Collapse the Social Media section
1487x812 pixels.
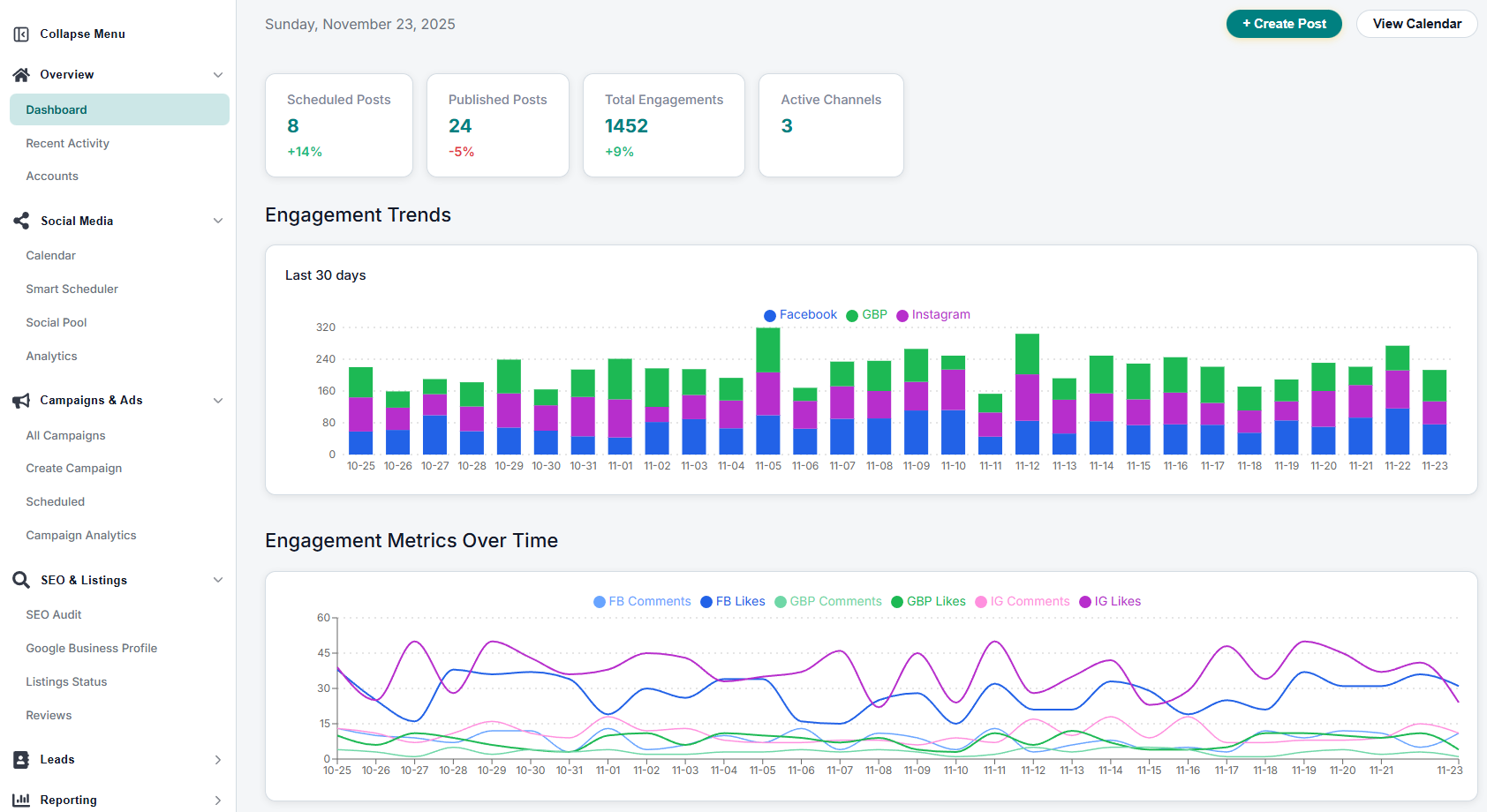(x=218, y=221)
